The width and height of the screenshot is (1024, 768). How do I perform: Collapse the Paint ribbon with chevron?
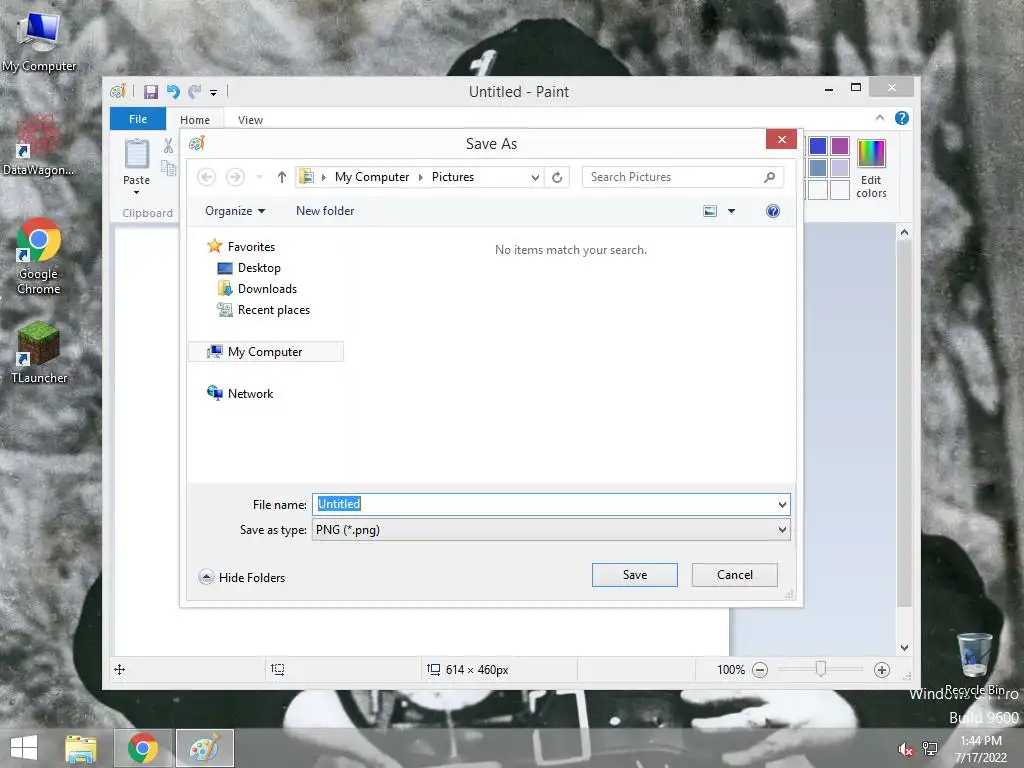pyautogui.click(x=880, y=118)
